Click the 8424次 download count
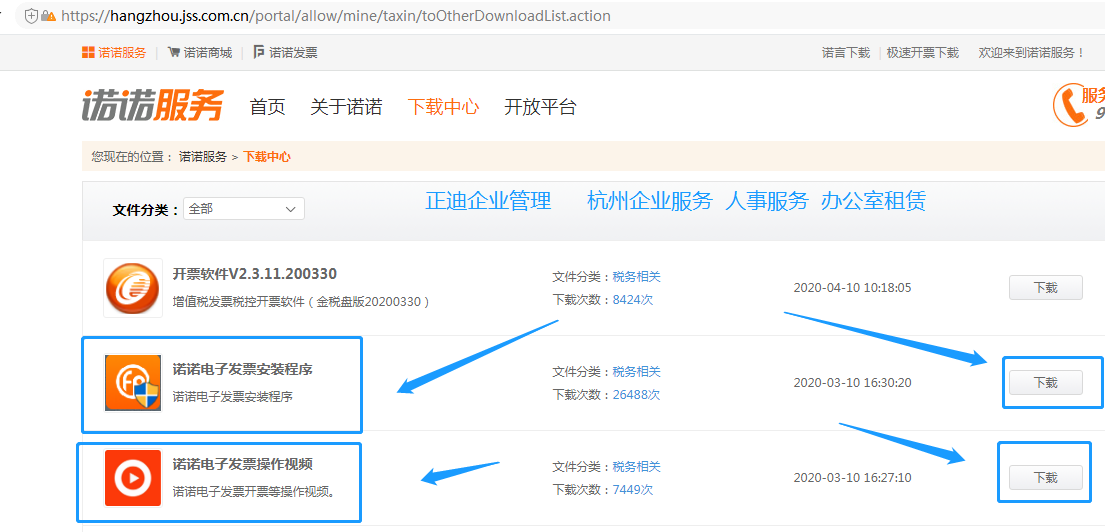Image resolution: width=1105 pixels, height=532 pixels. [633, 299]
